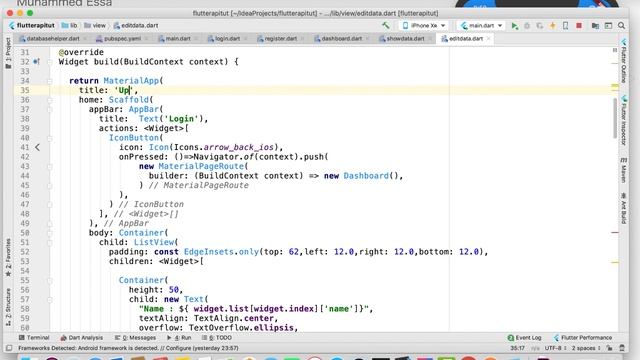Open the 2 spaces indent selector

click(586, 348)
